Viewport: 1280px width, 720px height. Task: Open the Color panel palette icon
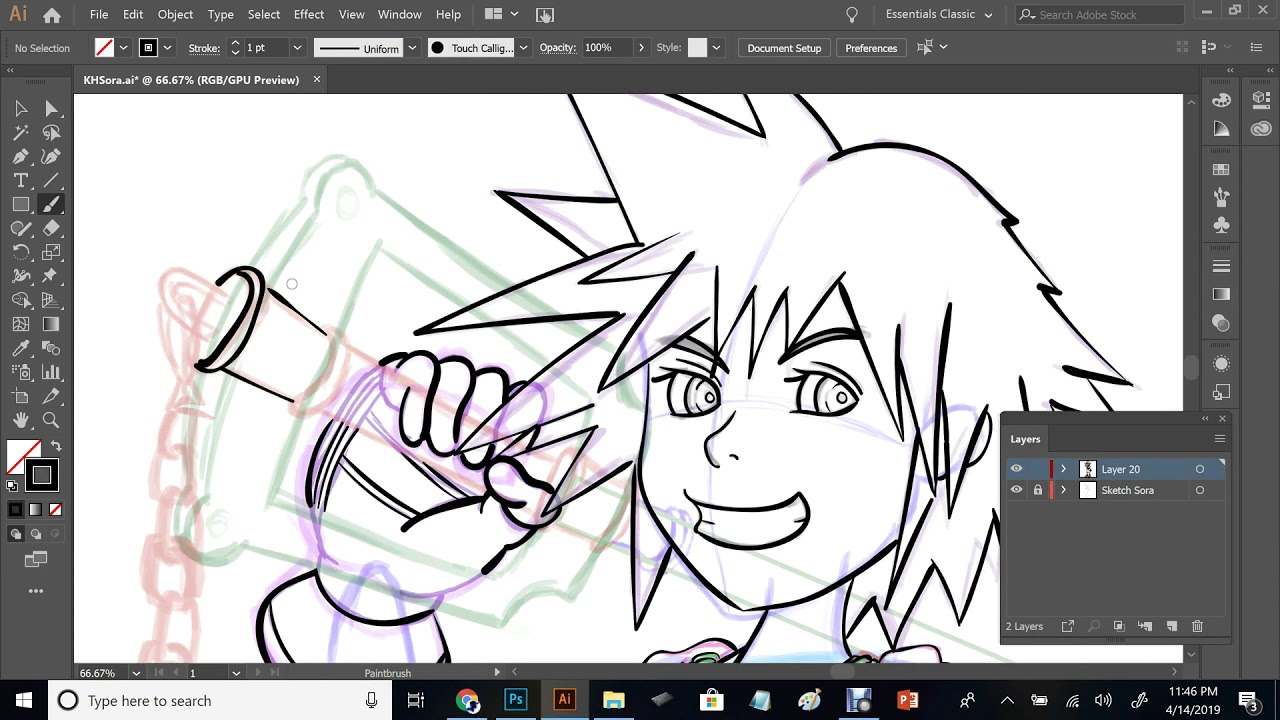(1221, 101)
